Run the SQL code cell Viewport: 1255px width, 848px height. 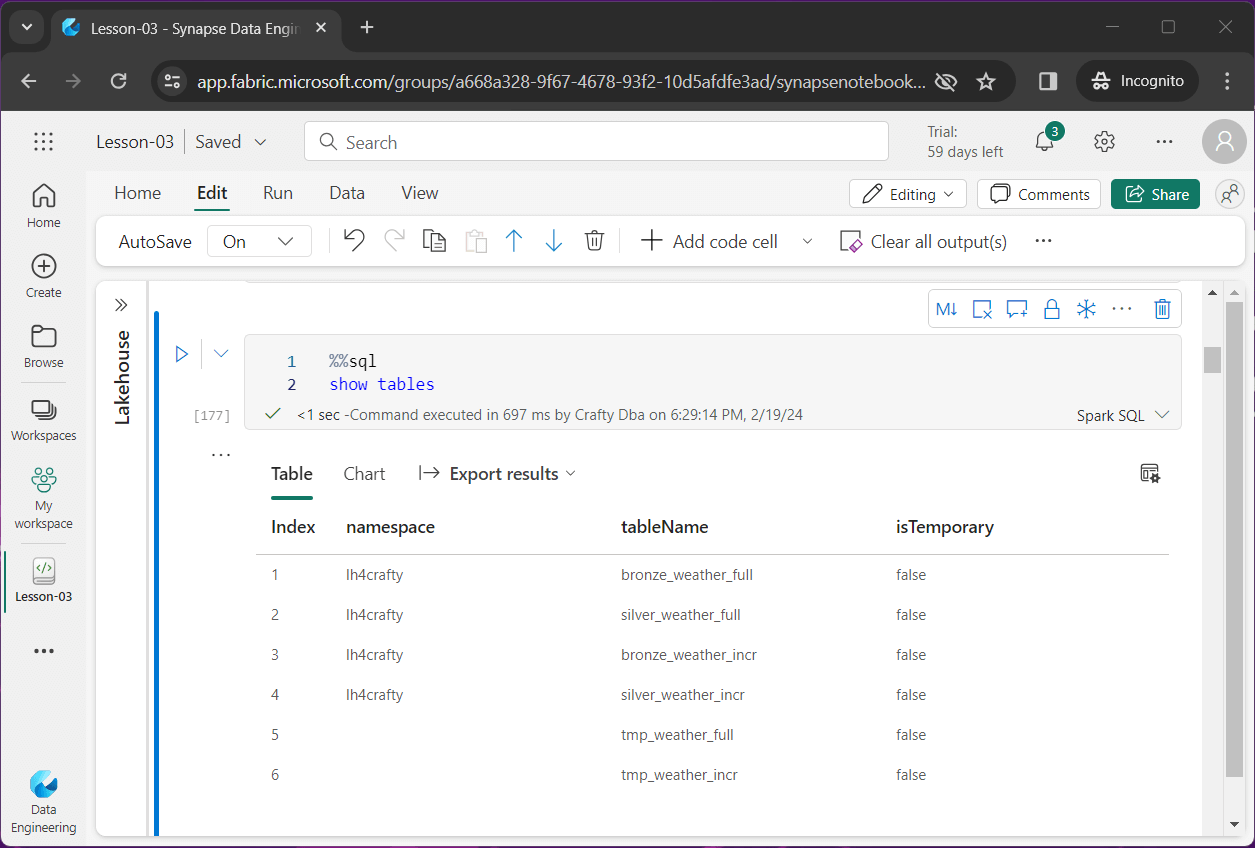182,354
